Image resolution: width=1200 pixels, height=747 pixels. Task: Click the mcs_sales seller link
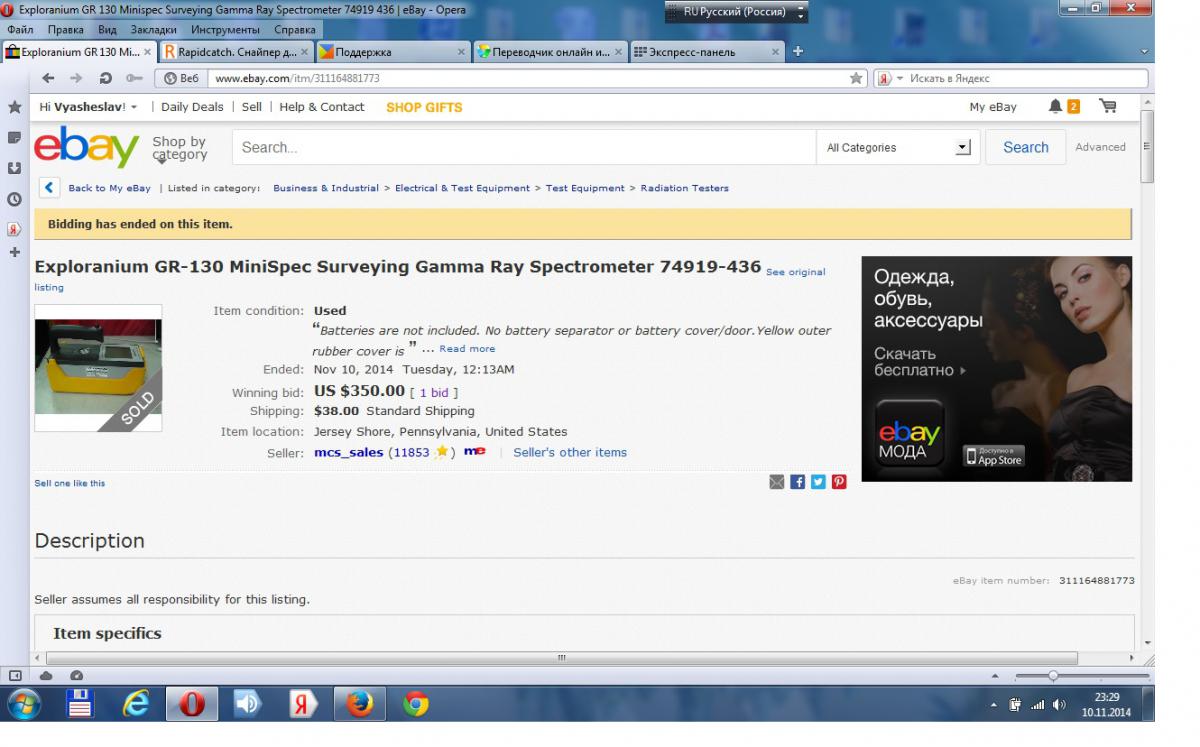(348, 453)
